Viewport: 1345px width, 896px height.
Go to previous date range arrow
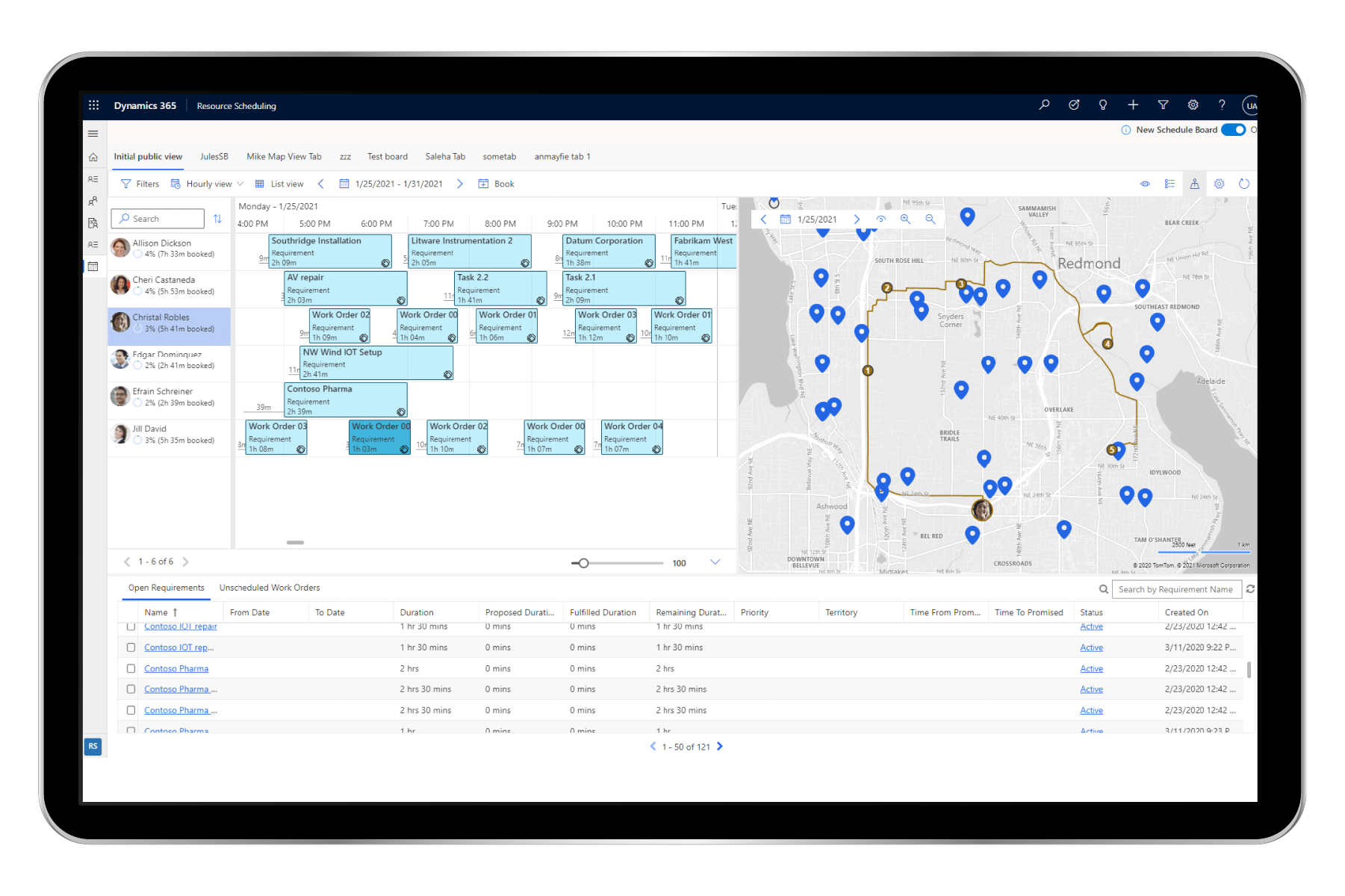321,184
